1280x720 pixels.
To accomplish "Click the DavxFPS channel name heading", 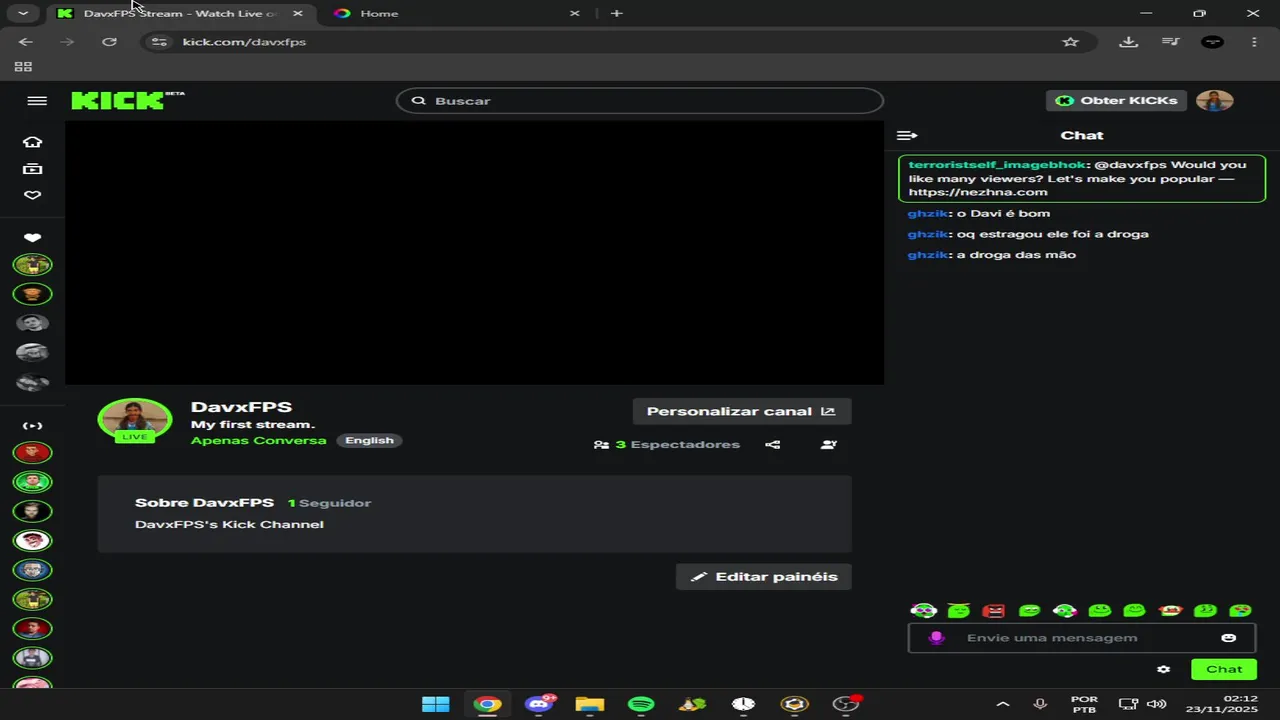I will click(241, 407).
